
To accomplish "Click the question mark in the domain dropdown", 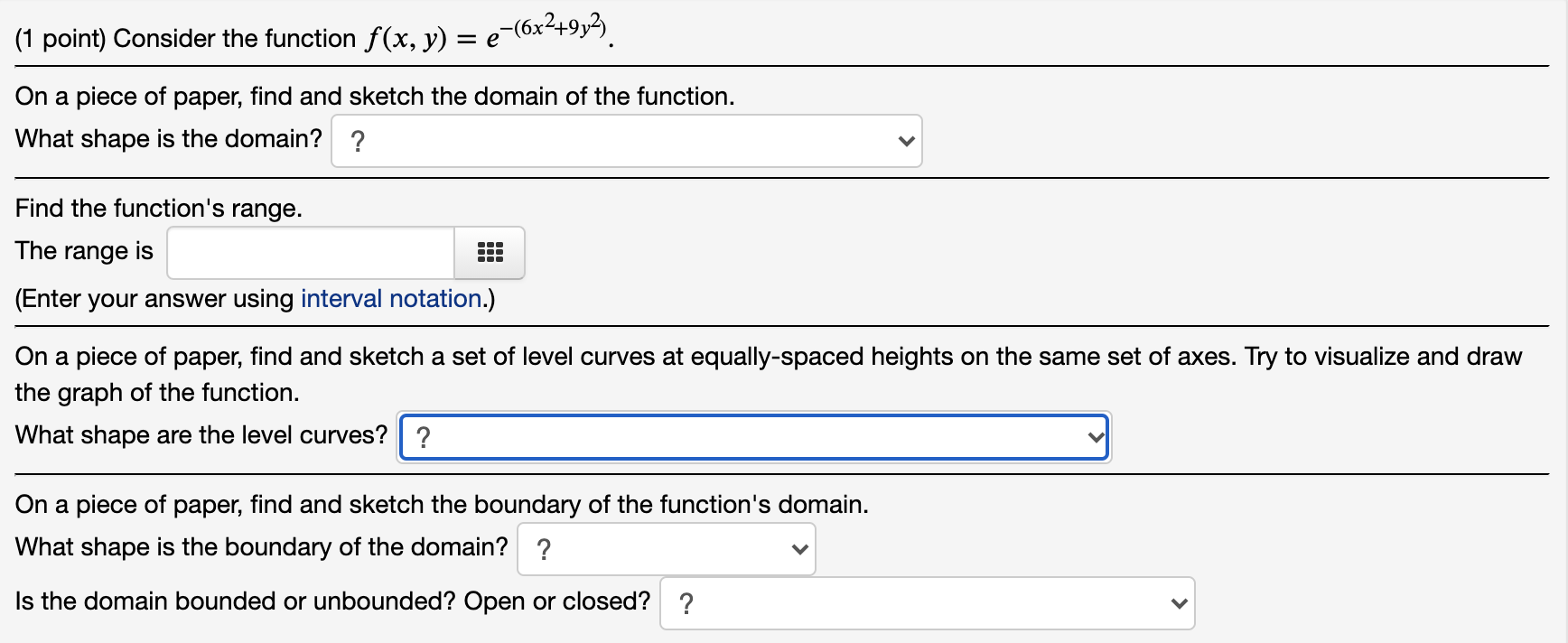I will pyautogui.click(x=359, y=141).
